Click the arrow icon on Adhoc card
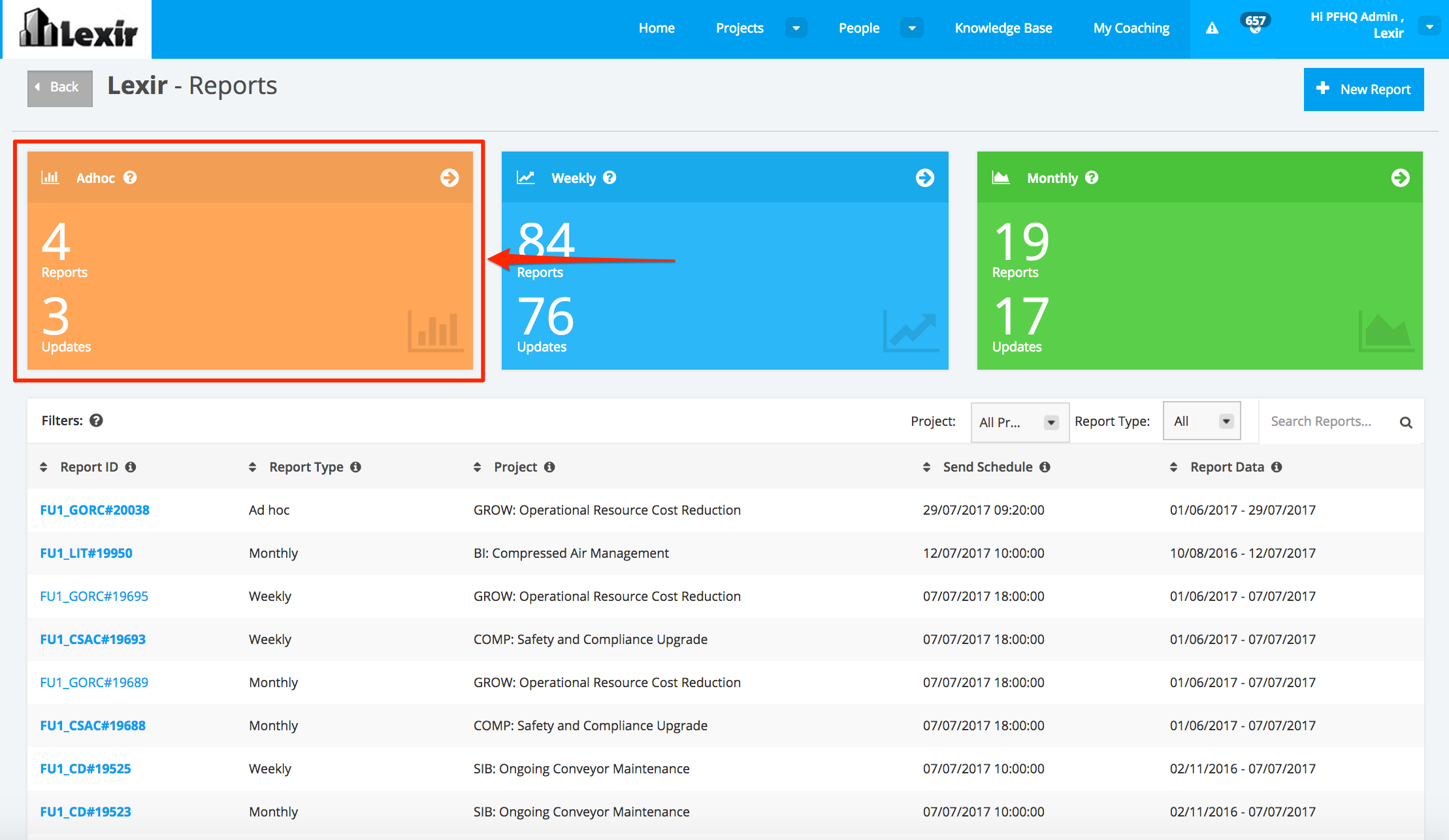 [x=449, y=178]
